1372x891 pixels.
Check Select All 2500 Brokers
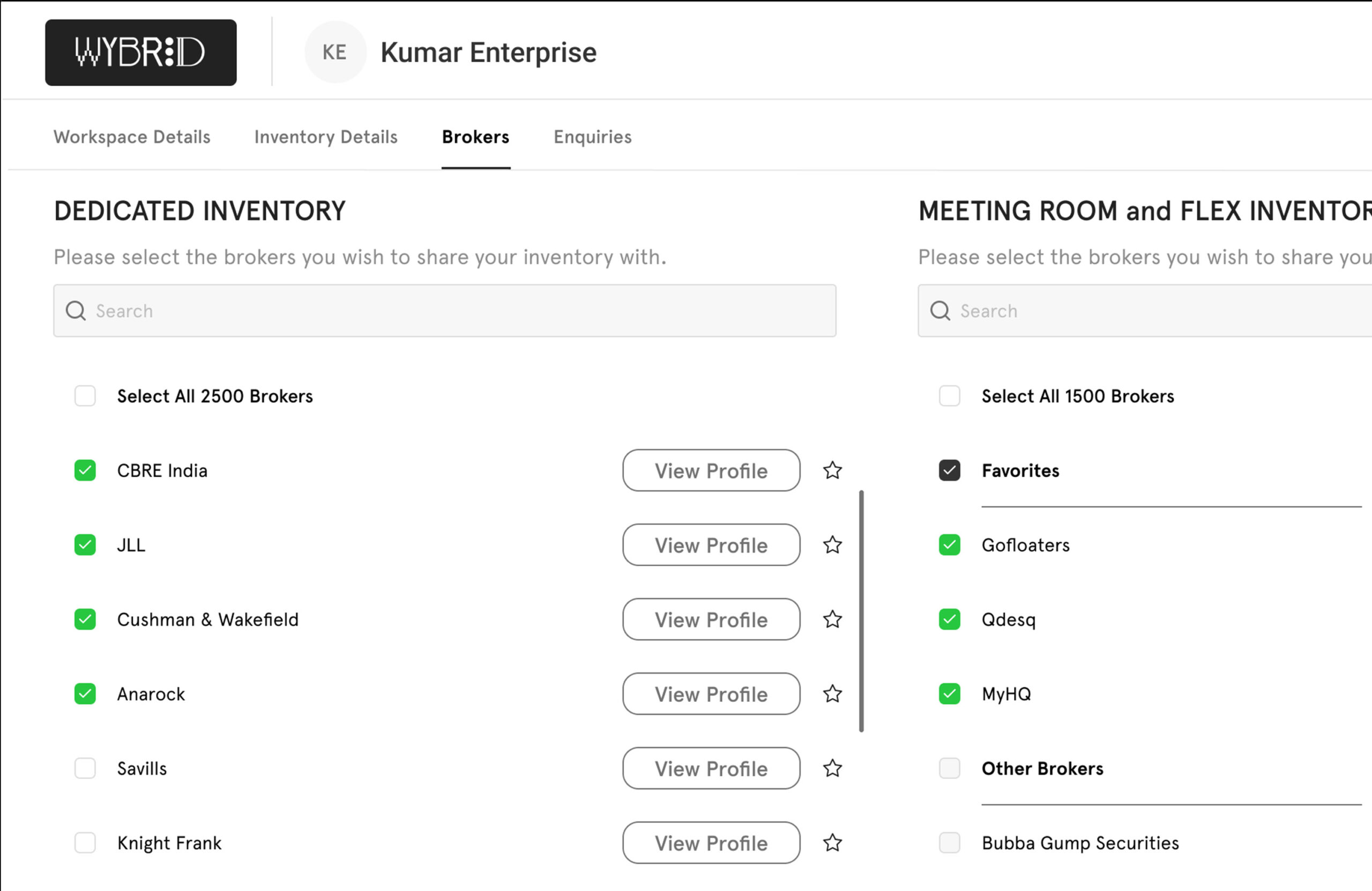85,396
